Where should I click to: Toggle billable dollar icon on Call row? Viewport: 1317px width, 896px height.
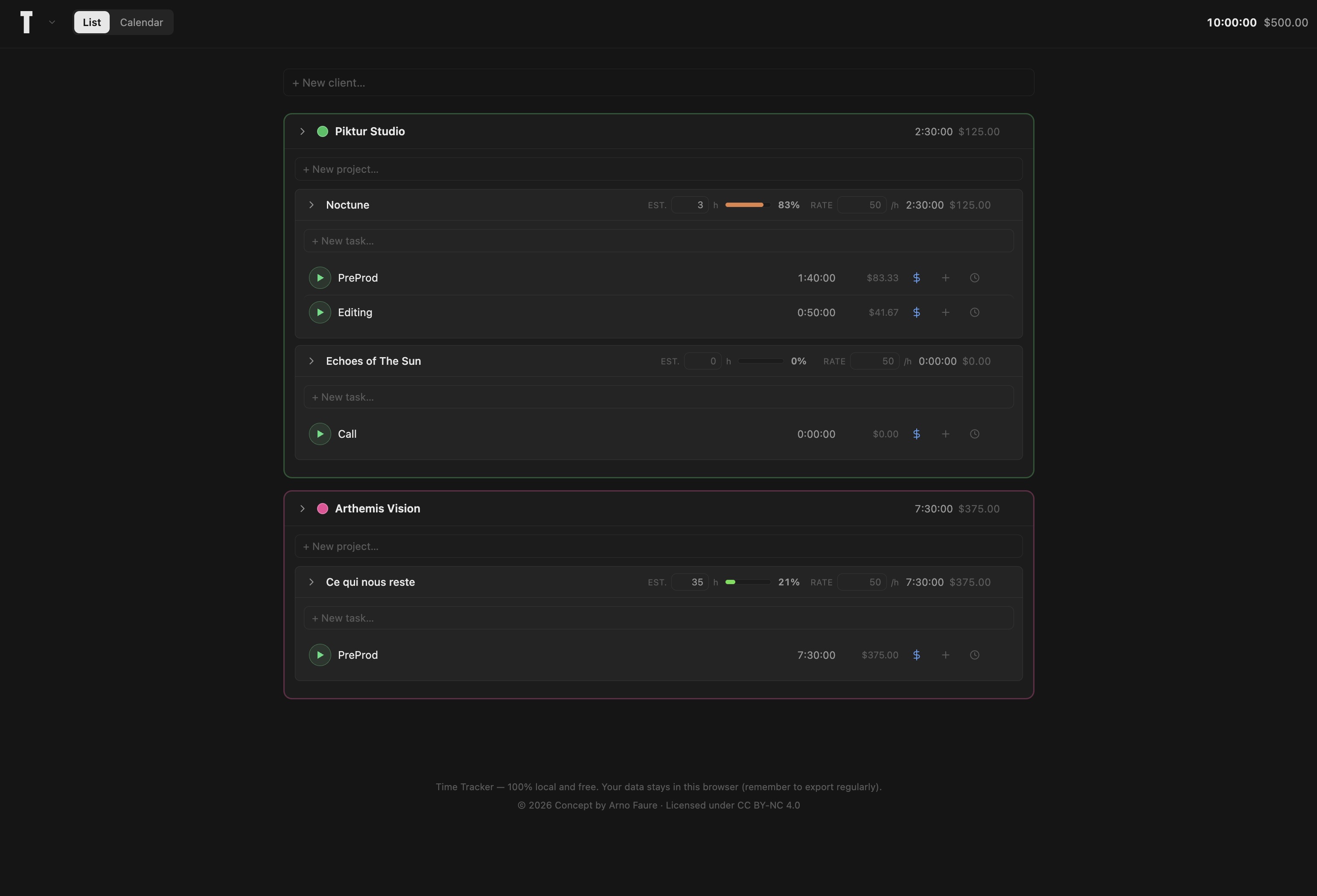(x=916, y=434)
